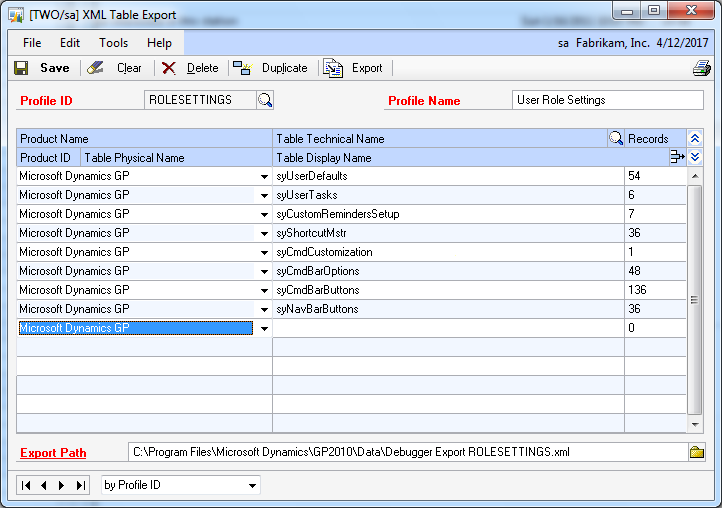Viewport: 722px width, 508px height.
Task: Click the User Role Settings name field
Action: [x=608, y=100]
